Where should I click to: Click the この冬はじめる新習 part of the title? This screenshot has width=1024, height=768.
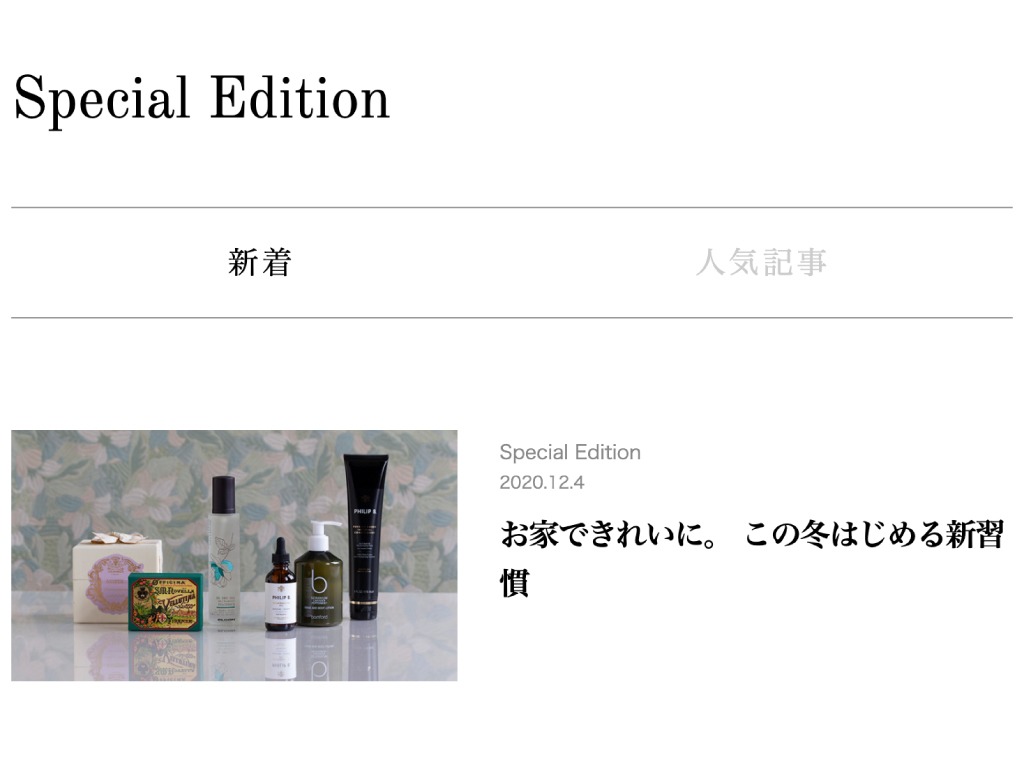(x=874, y=534)
